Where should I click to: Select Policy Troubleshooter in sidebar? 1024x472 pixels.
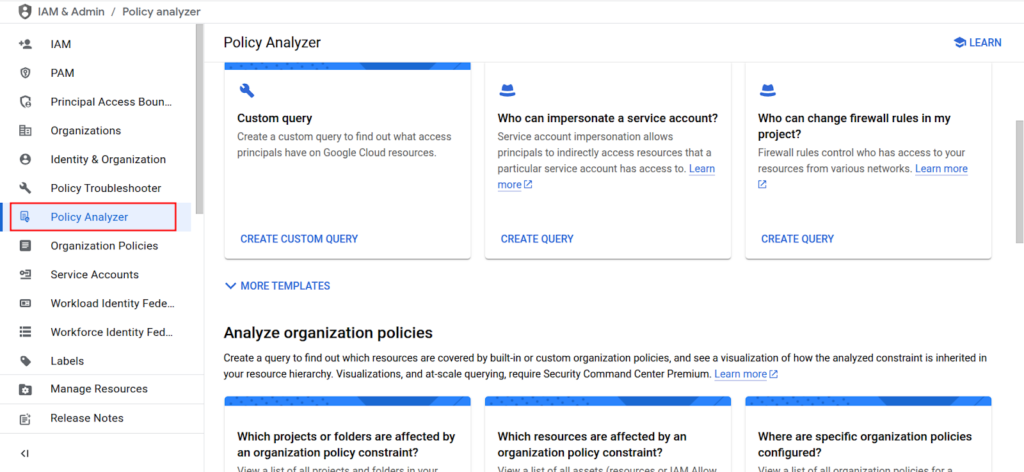pyautogui.click(x=106, y=188)
